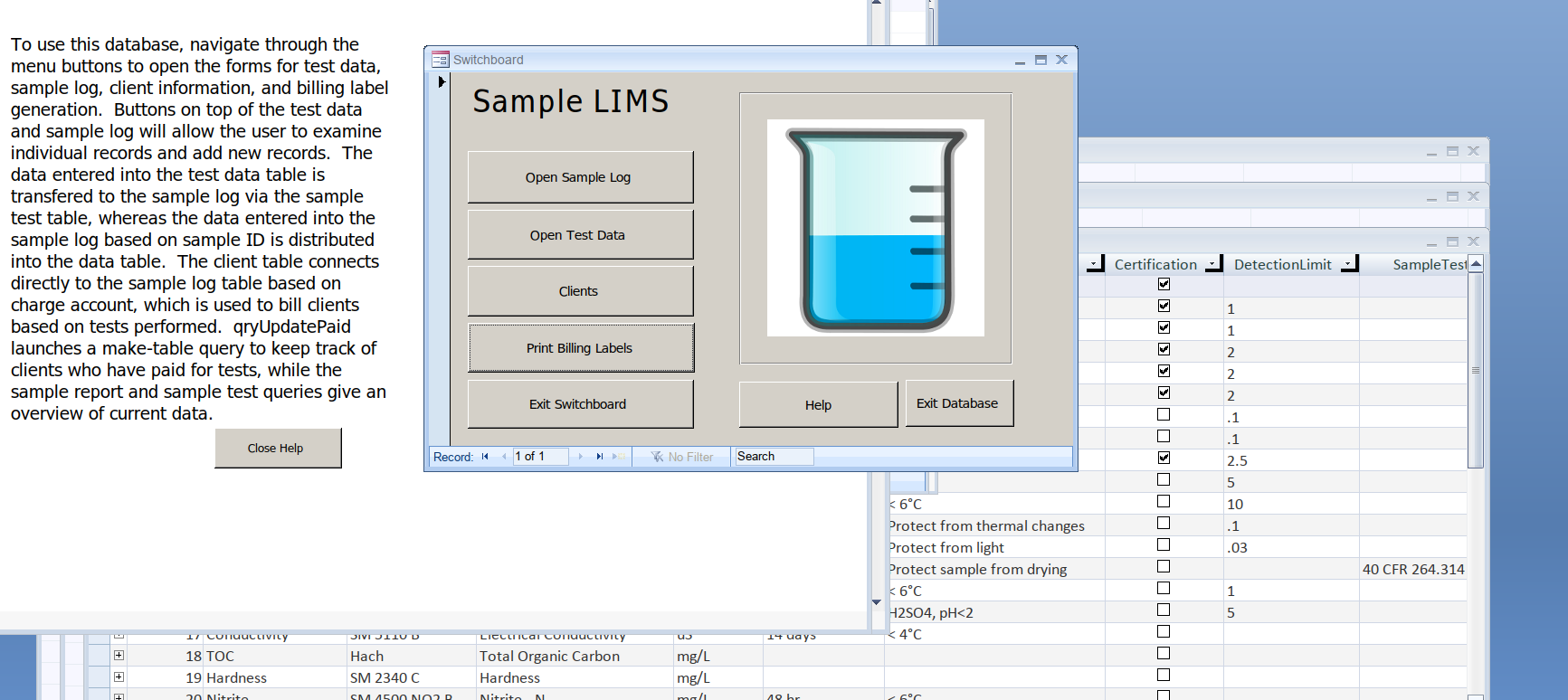The image size is (1568, 700).
Task: Check Certification box for Protect from light row
Action: click(x=1164, y=544)
